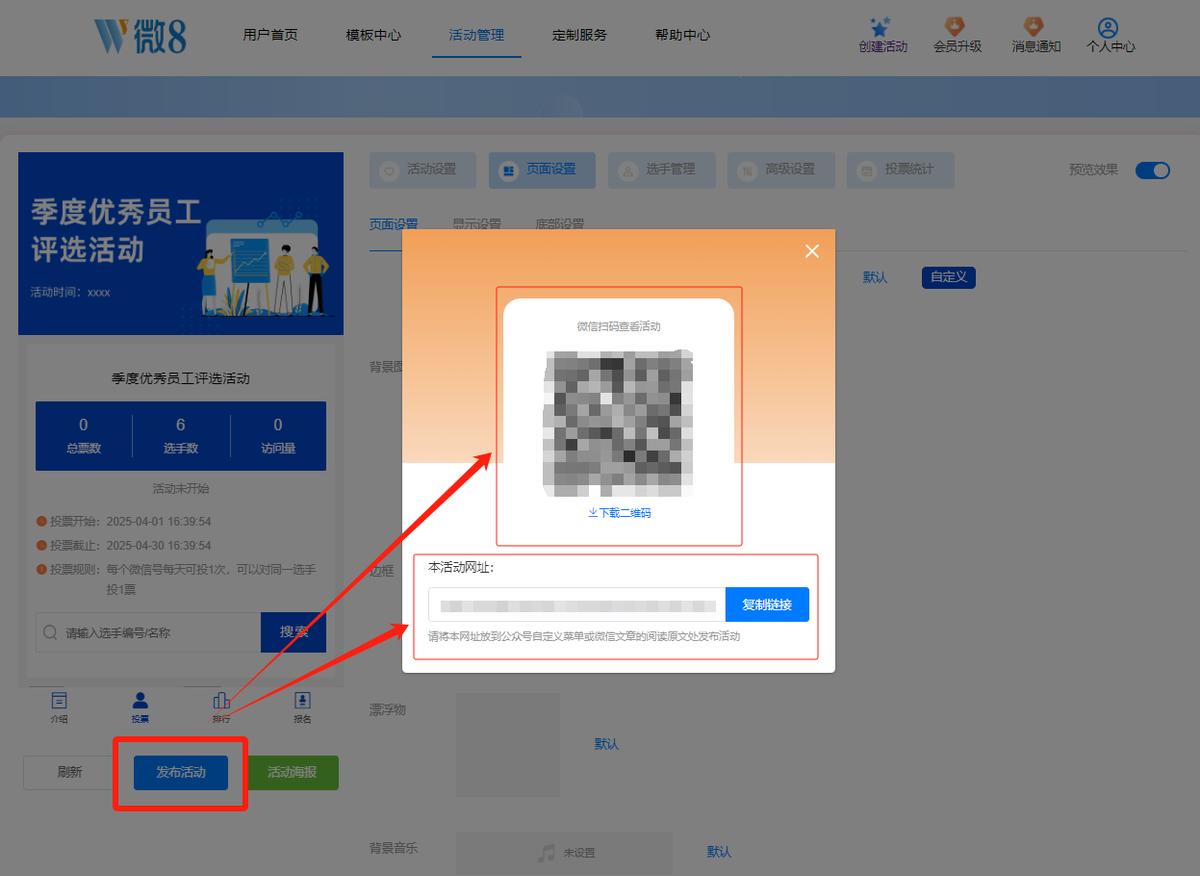Image resolution: width=1200 pixels, height=876 pixels.
Task: Open 消息通知 icon
Action: tap(1035, 26)
